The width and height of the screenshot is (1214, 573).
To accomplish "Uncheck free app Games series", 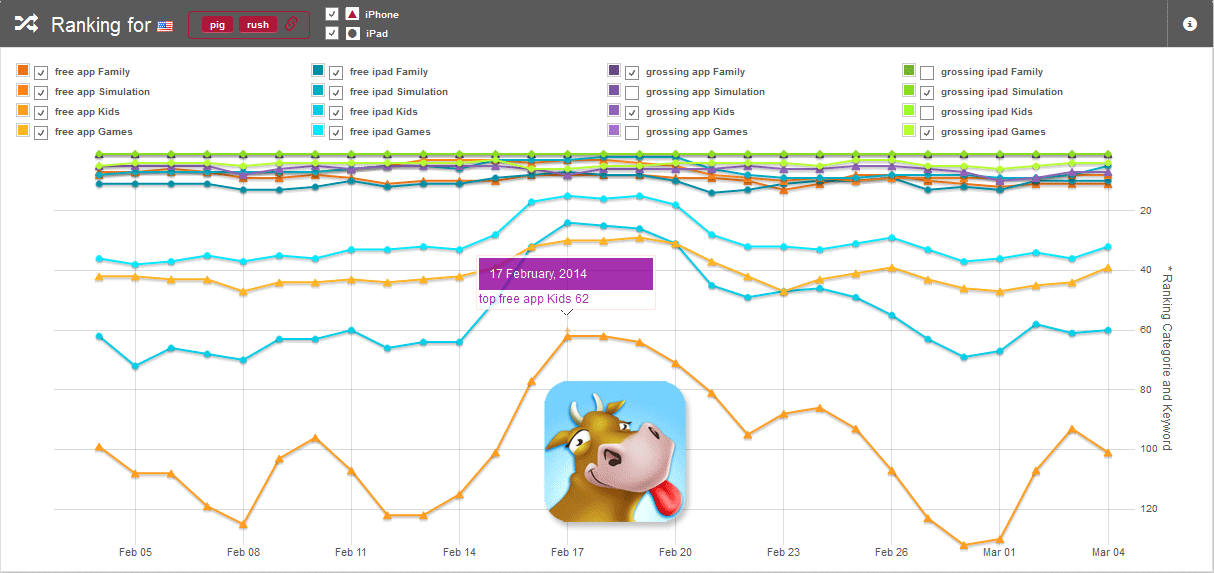I will 41,132.
